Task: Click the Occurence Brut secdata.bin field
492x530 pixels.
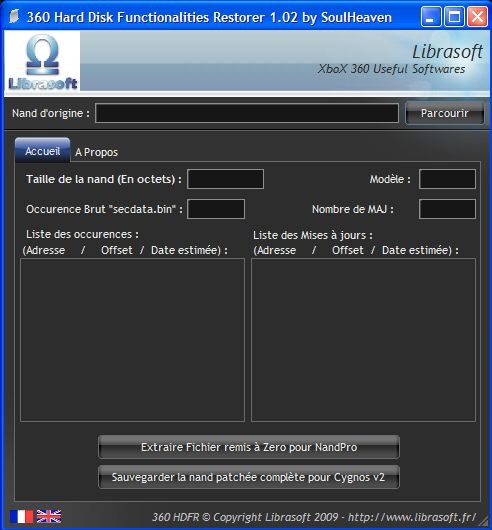Action: 216,209
